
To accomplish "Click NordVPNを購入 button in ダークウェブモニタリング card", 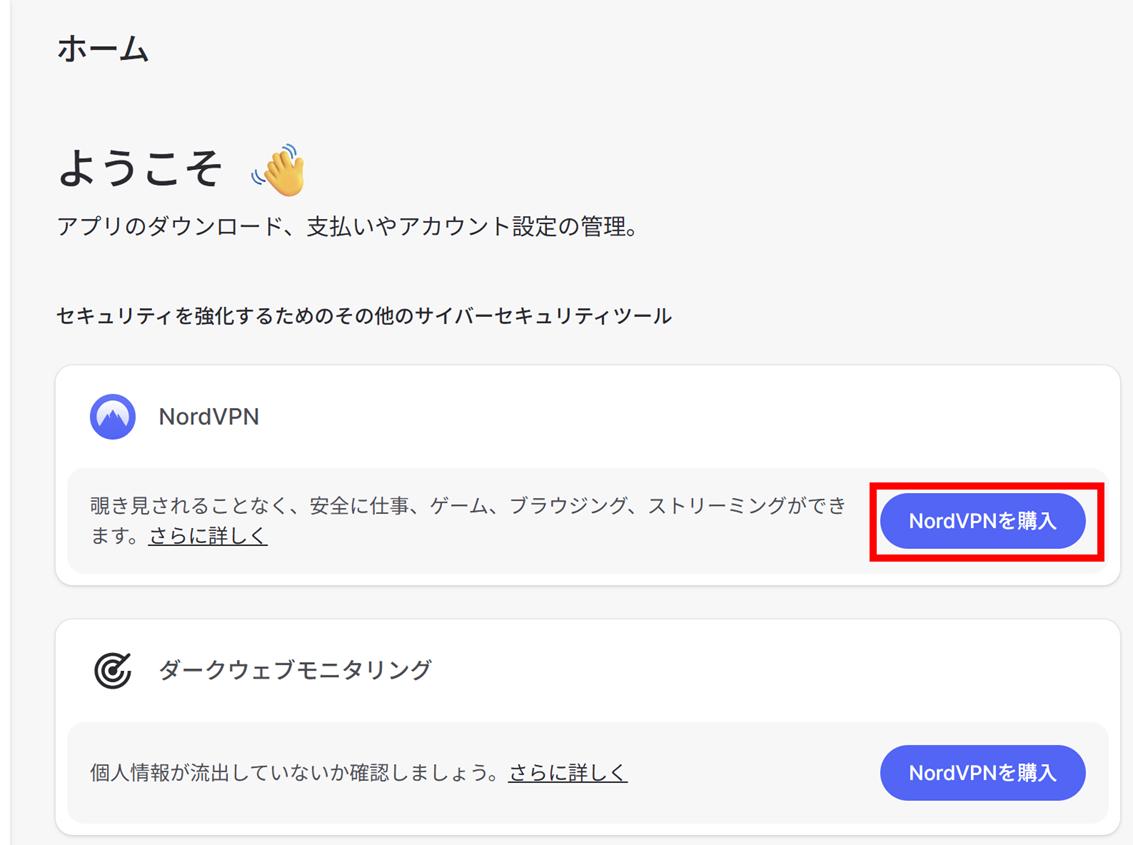I will click(983, 773).
